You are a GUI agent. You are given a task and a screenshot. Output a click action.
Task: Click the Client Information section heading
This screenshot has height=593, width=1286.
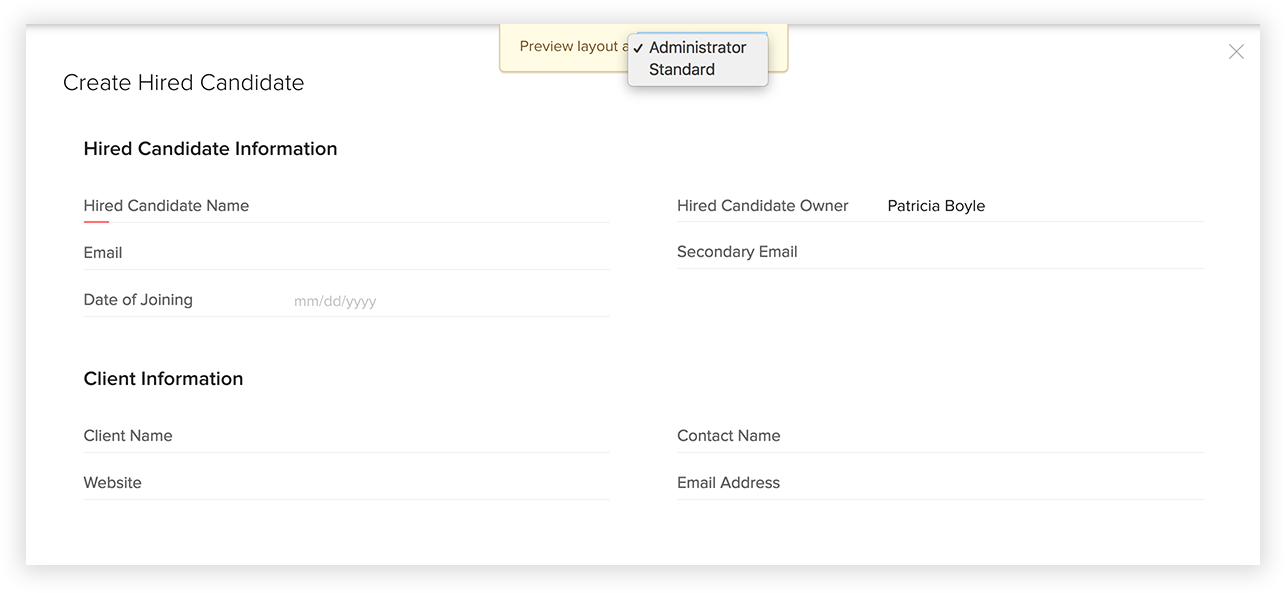[163, 379]
